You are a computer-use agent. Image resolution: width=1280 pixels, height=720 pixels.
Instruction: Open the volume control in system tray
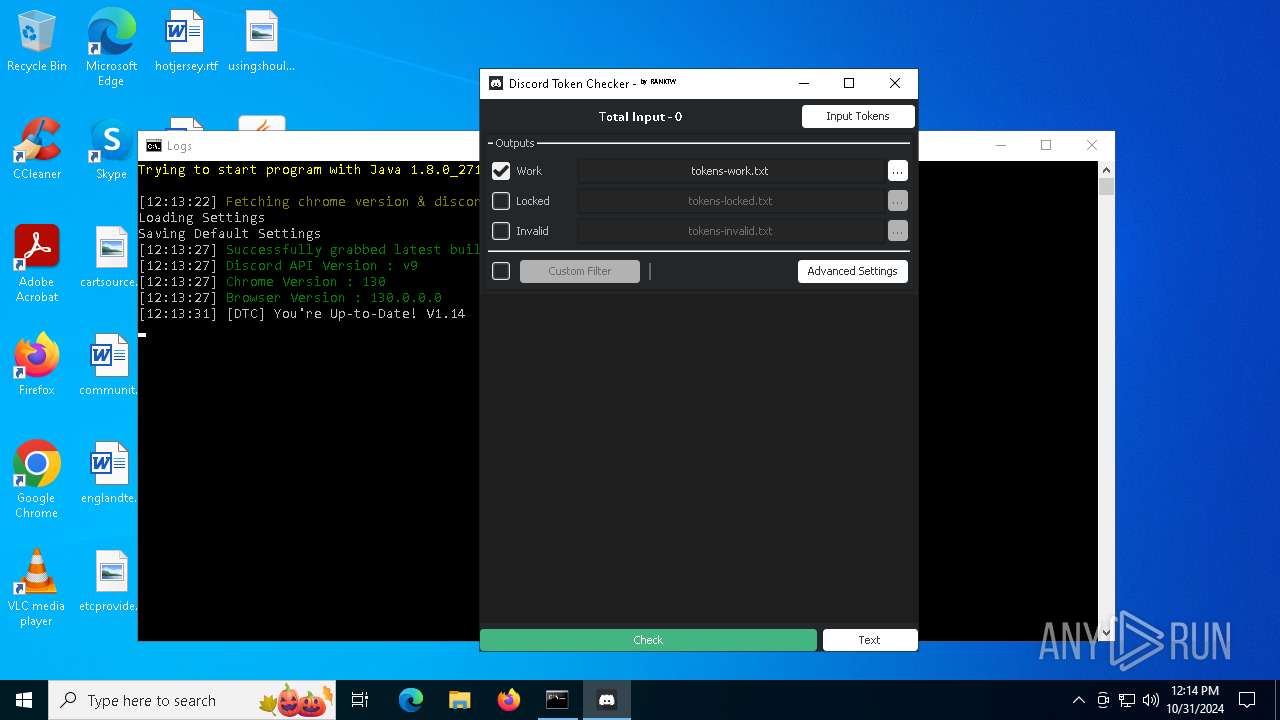coord(1150,700)
